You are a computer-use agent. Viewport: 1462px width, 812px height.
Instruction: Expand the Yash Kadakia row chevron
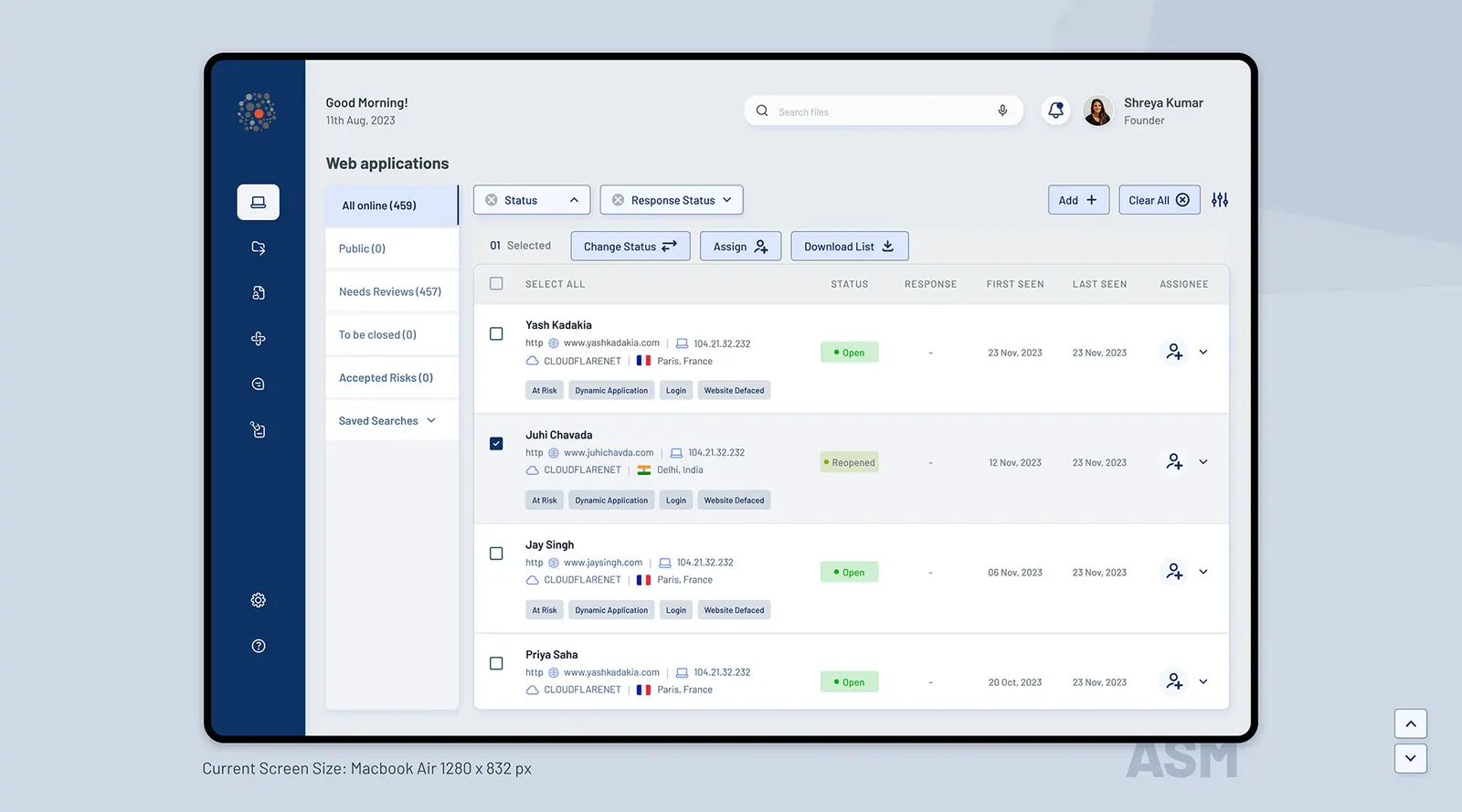1203,352
